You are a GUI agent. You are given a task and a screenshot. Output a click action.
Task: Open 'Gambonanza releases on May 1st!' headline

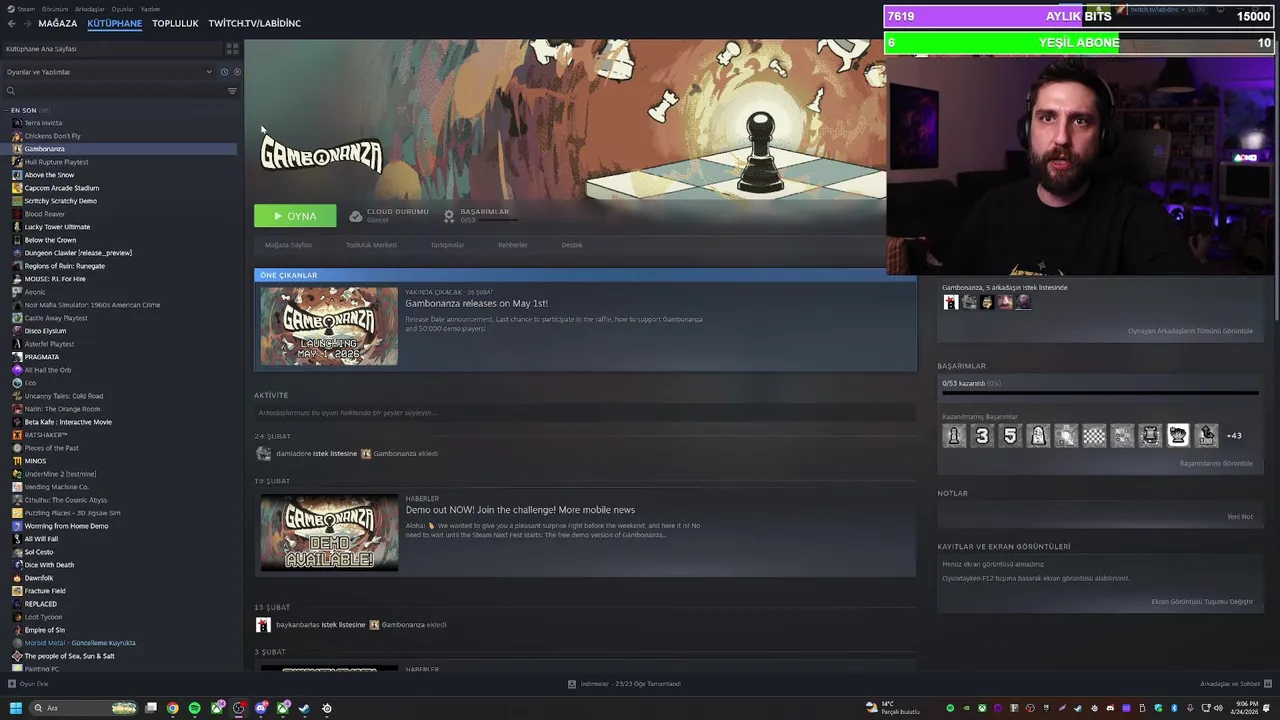click(x=476, y=303)
